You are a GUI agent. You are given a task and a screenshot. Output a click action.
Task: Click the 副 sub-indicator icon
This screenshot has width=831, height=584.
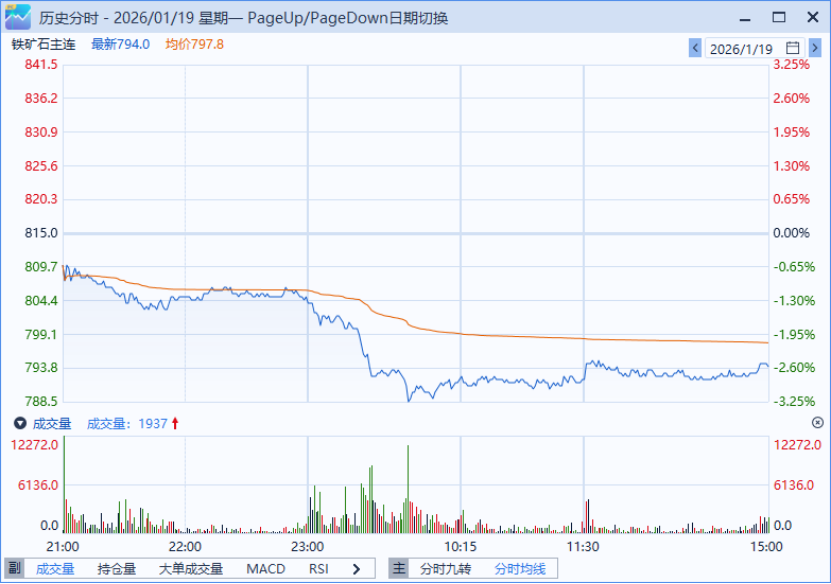pos(14,569)
